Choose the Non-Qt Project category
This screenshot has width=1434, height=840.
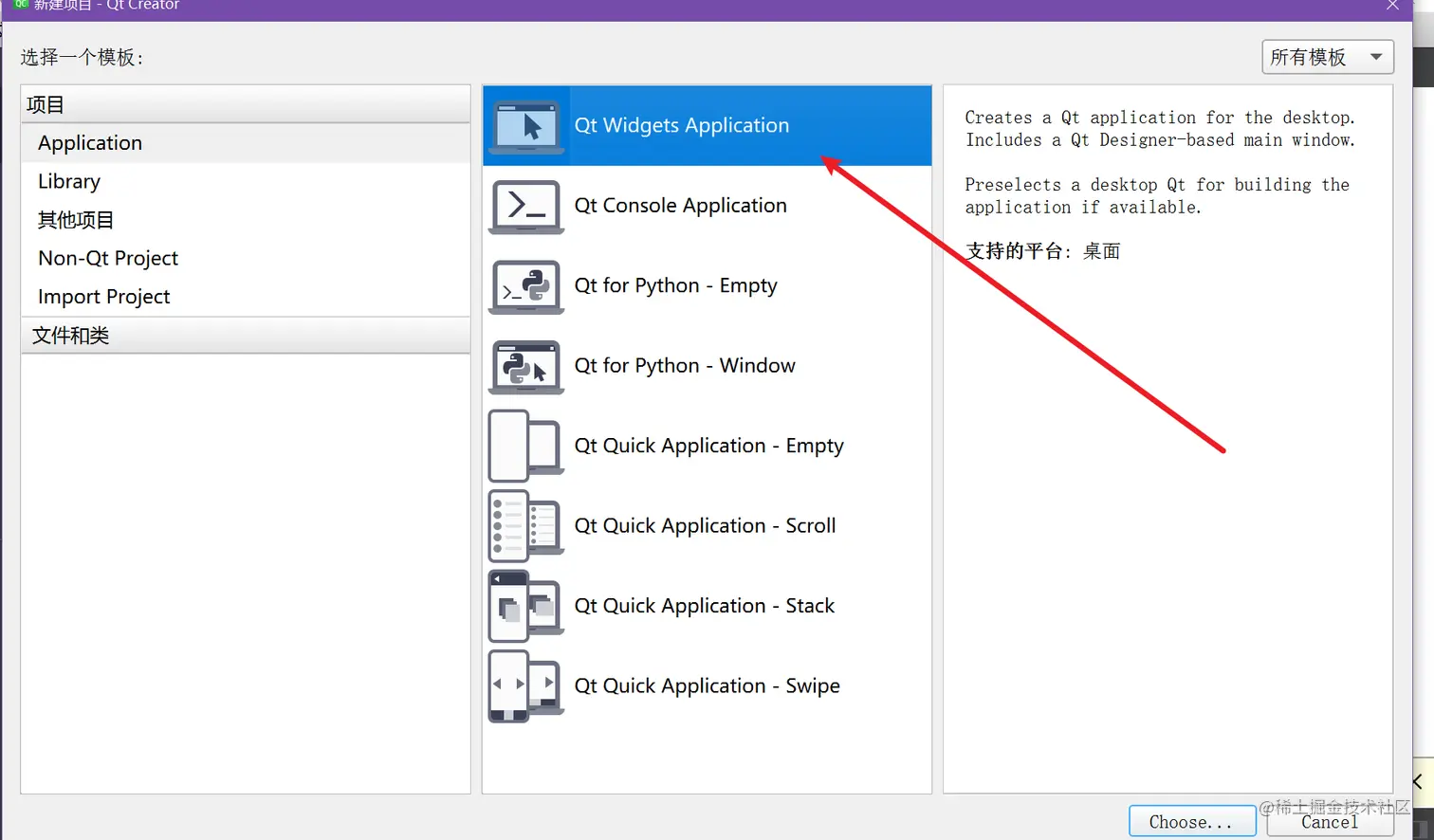click(246, 258)
